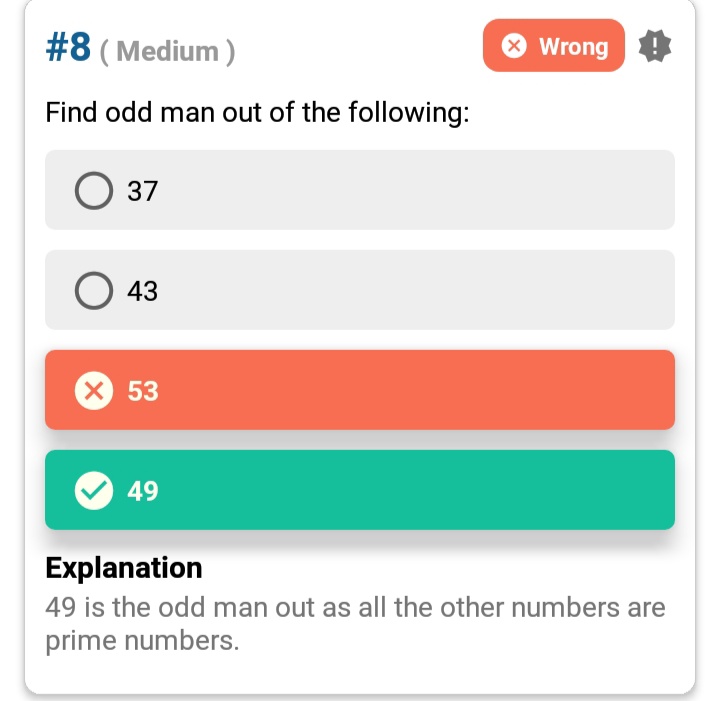Click the X icon inside Wrong badge
This screenshot has height=701, width=720.
514,46
